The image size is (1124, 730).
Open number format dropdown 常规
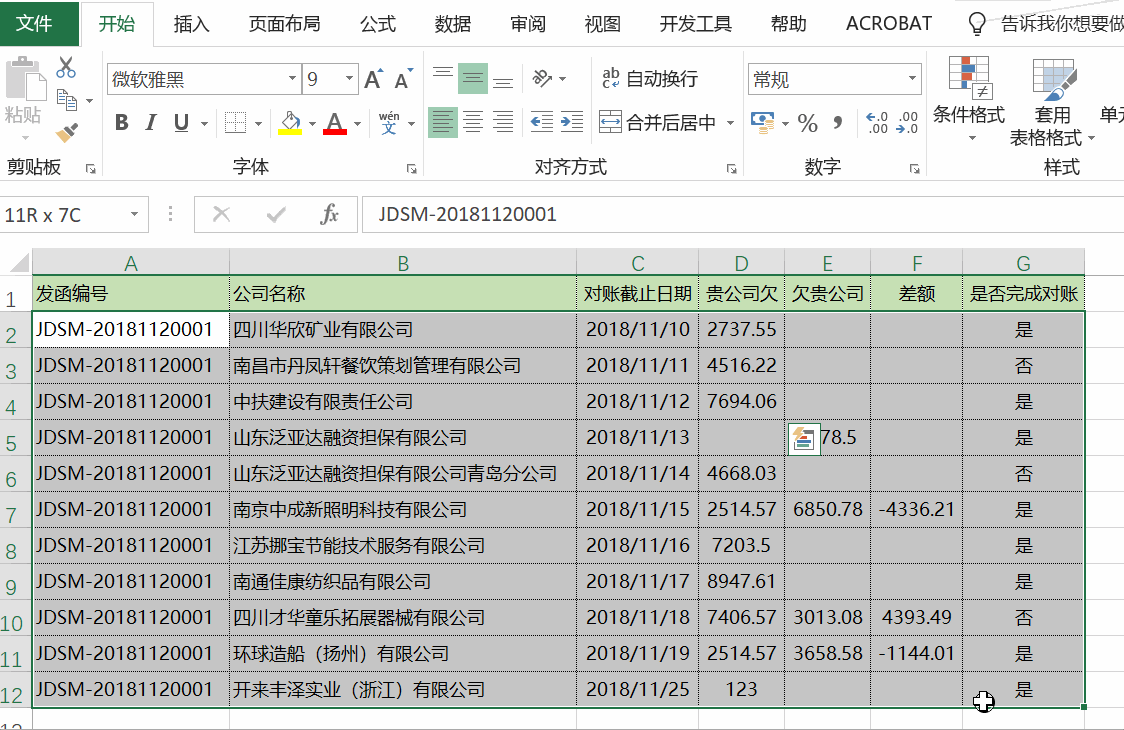pos(912,79)
